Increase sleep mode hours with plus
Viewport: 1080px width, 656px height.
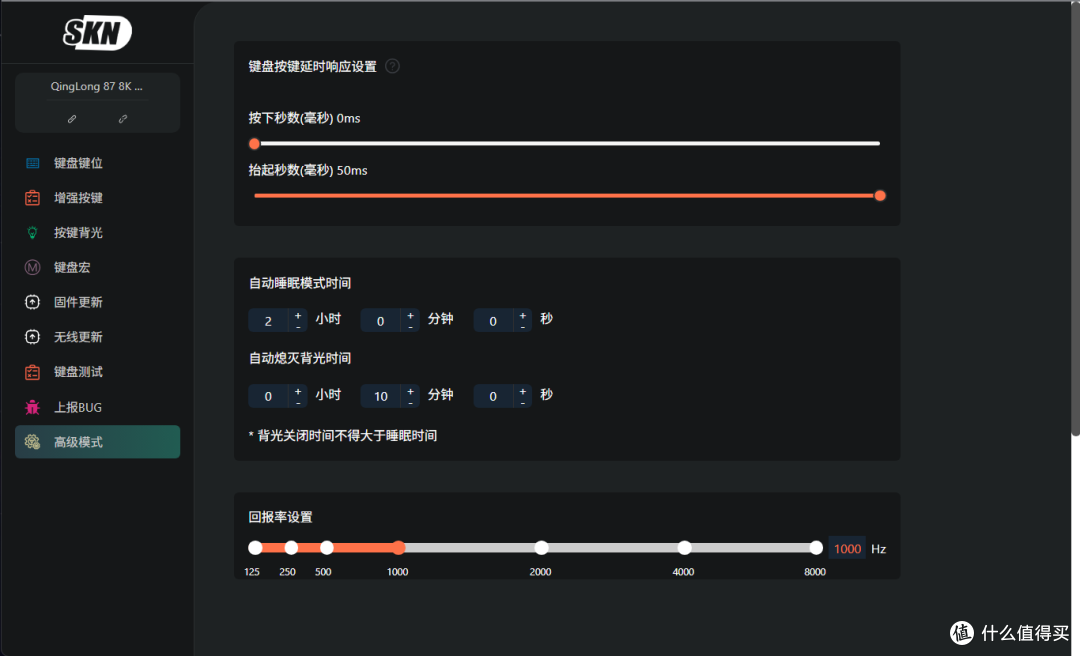tap(298, 316)
